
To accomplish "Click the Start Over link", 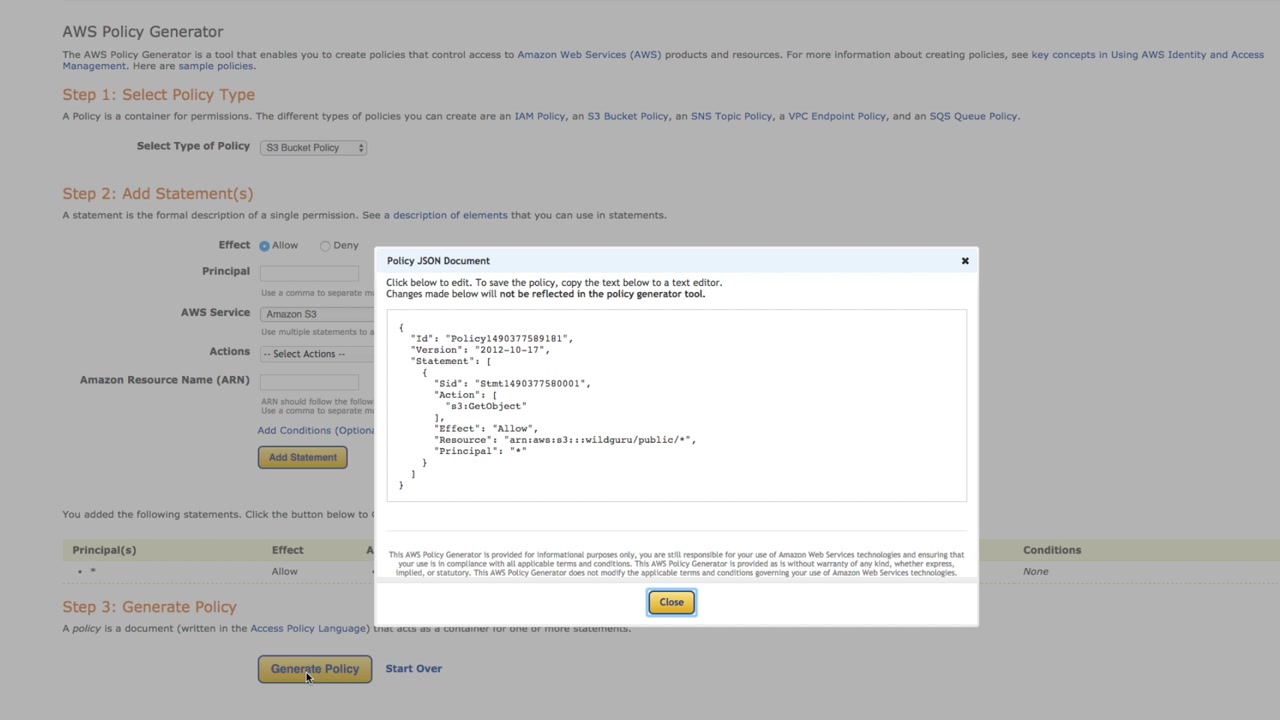I will tap(414, 669).
